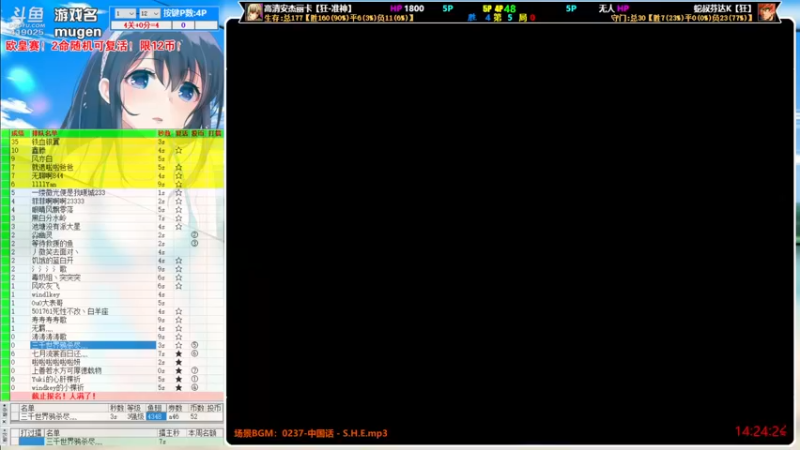Click the highlighted blue 鱼翅 value cell
This screenshot has width=800, height=450.
tap(155, 417)
